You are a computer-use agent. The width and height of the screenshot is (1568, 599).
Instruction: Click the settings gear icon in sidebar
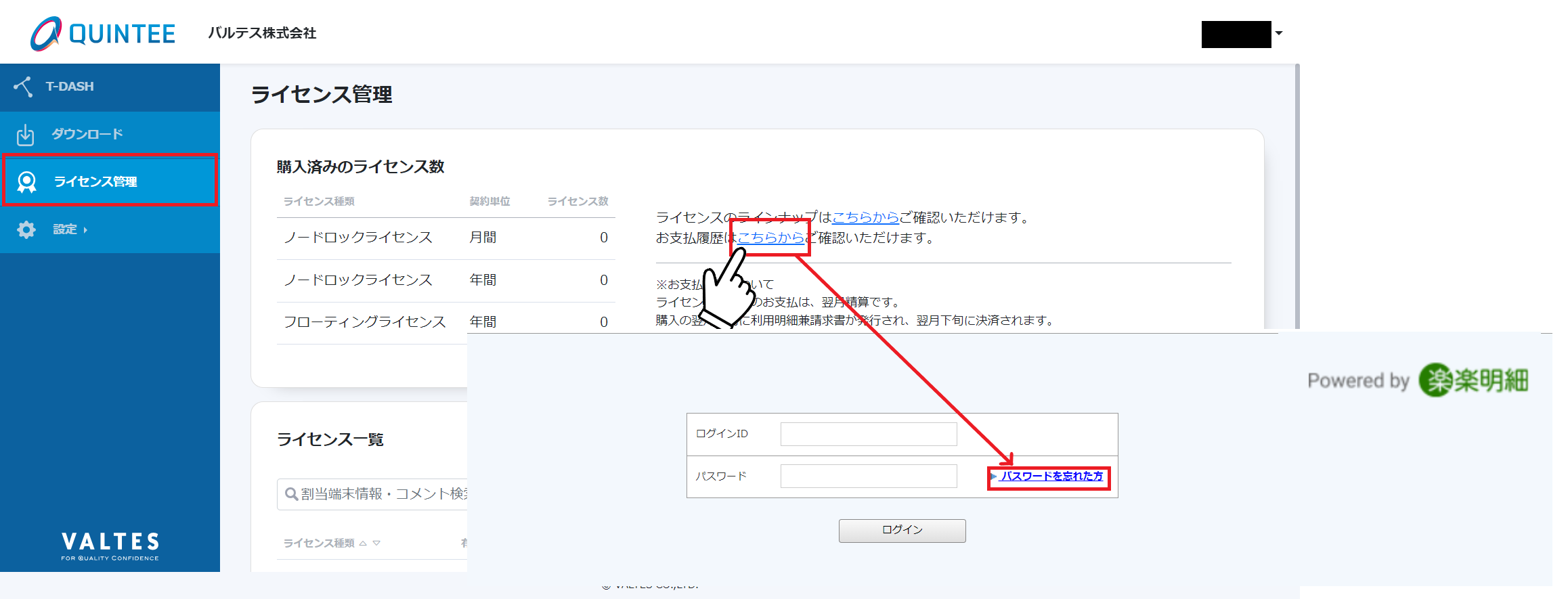(x=26, y=230)
